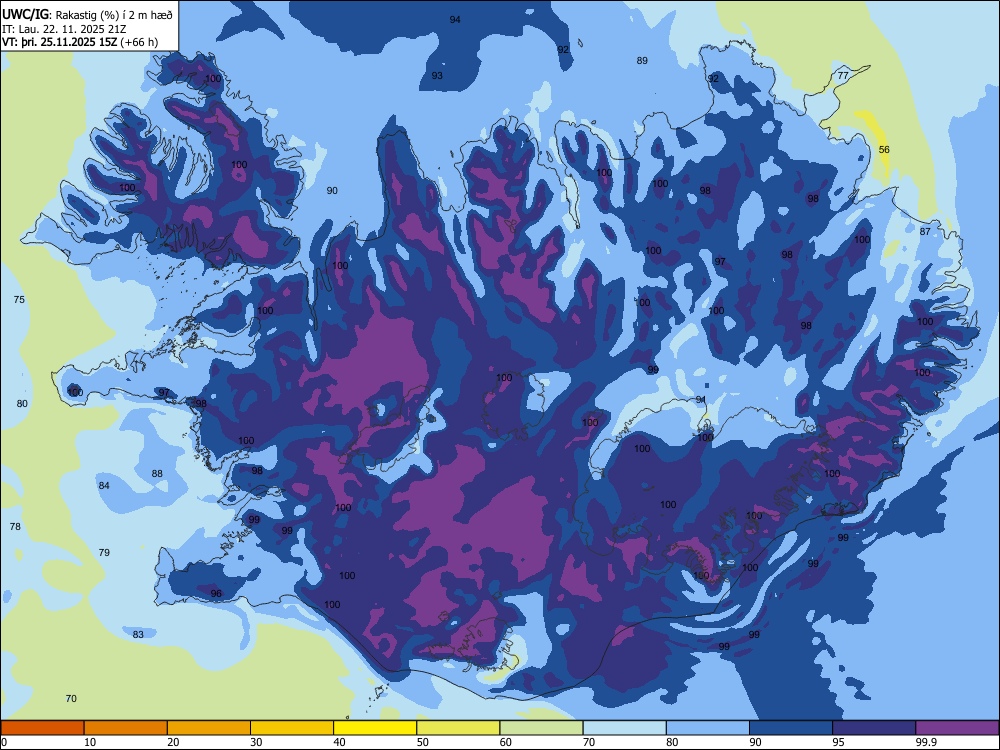
Task: Click the 0–10 dark orange legend swatch
Action: pos(42,728)
